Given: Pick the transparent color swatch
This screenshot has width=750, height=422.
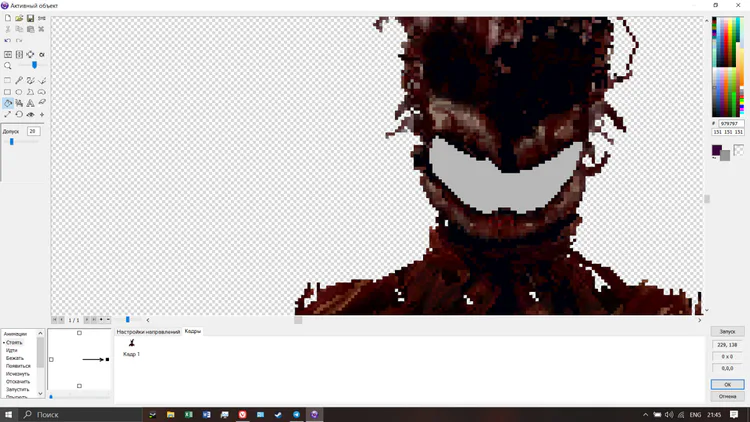Looking at the screenshot, I should click(x=739, y=150).
